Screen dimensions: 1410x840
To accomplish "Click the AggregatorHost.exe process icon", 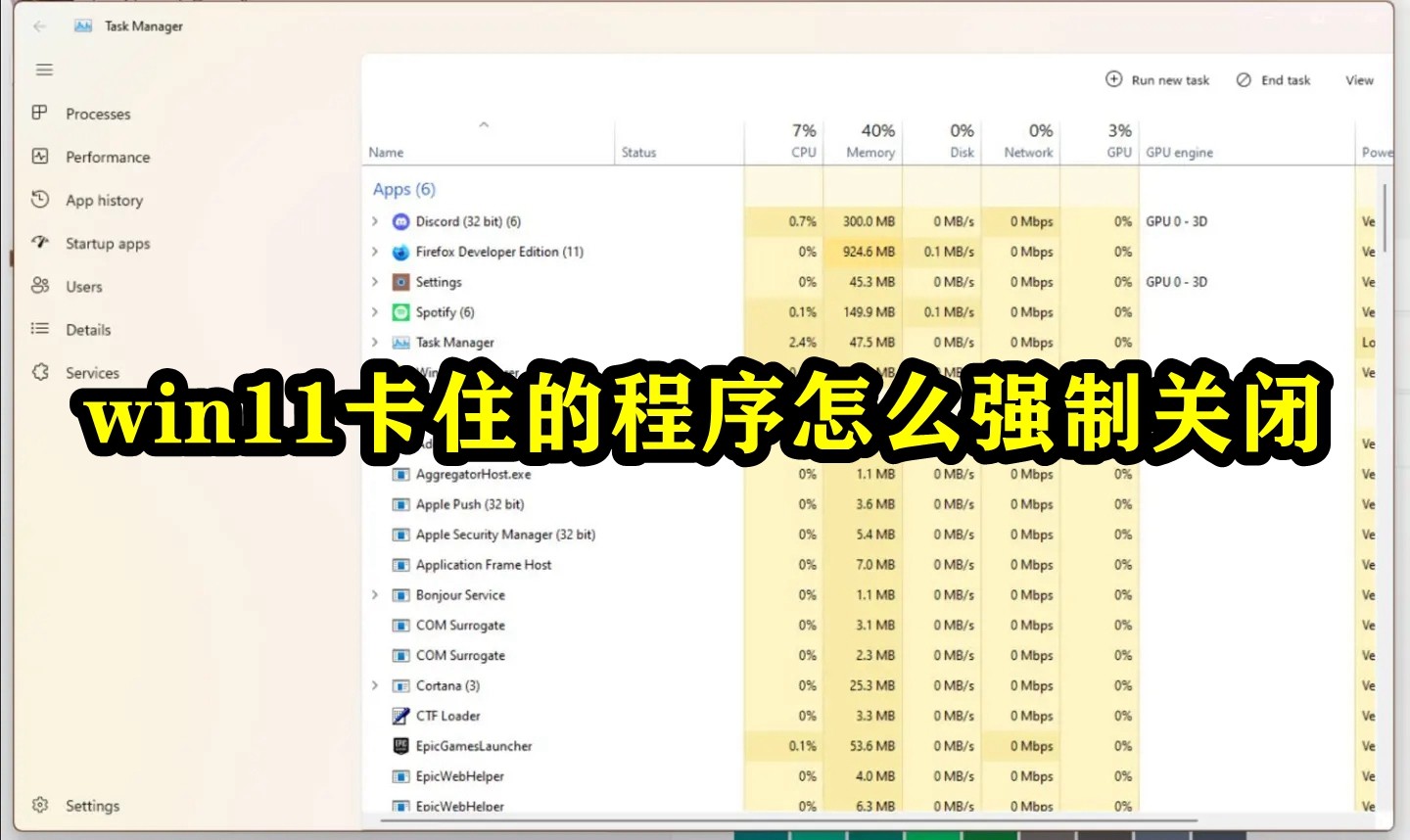I will point(400,475).
